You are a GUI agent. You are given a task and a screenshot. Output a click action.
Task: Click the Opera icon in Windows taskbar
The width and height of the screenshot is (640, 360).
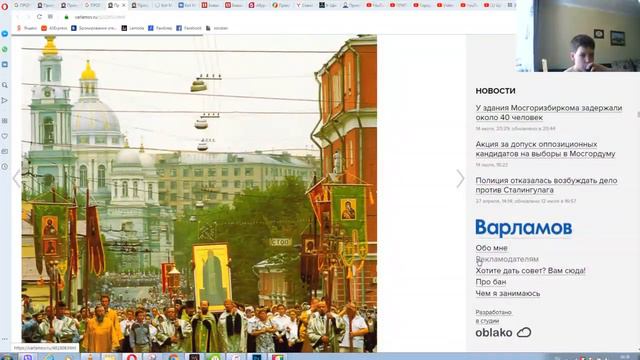point(131,357)
